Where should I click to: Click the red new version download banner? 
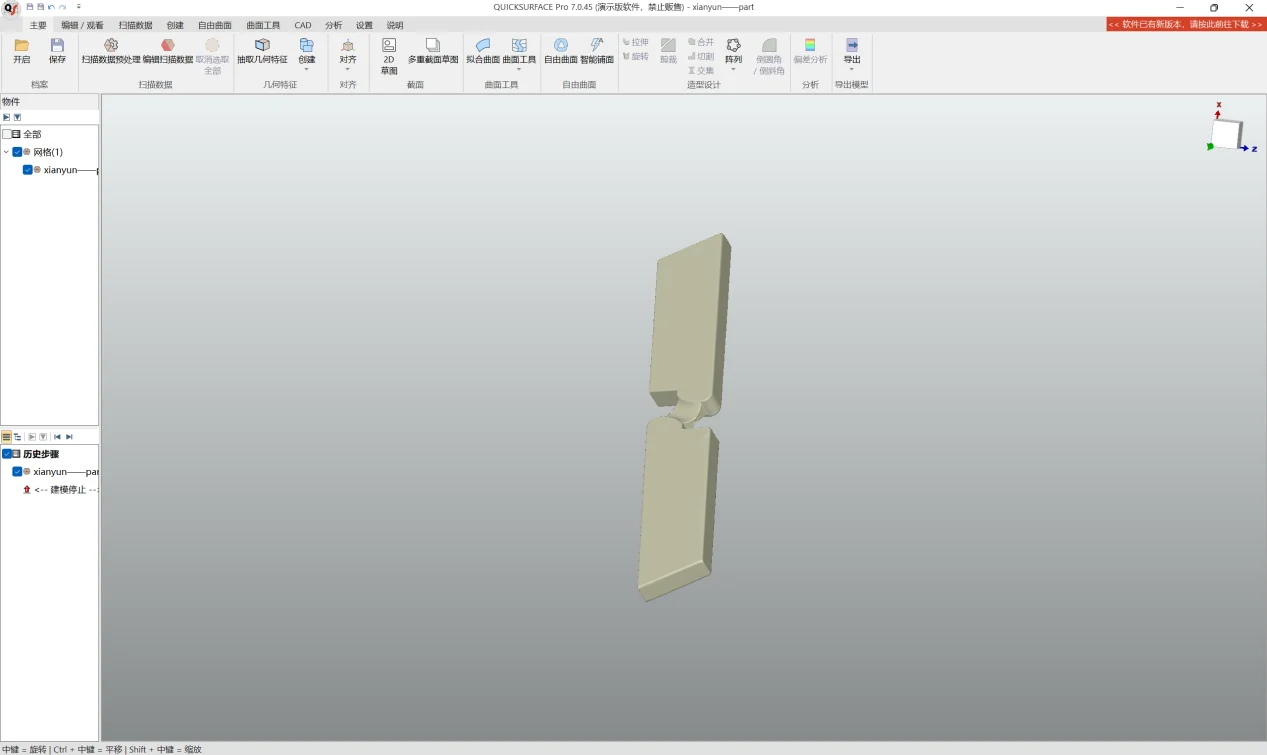pyautogui.click(x=1186, y=24)
